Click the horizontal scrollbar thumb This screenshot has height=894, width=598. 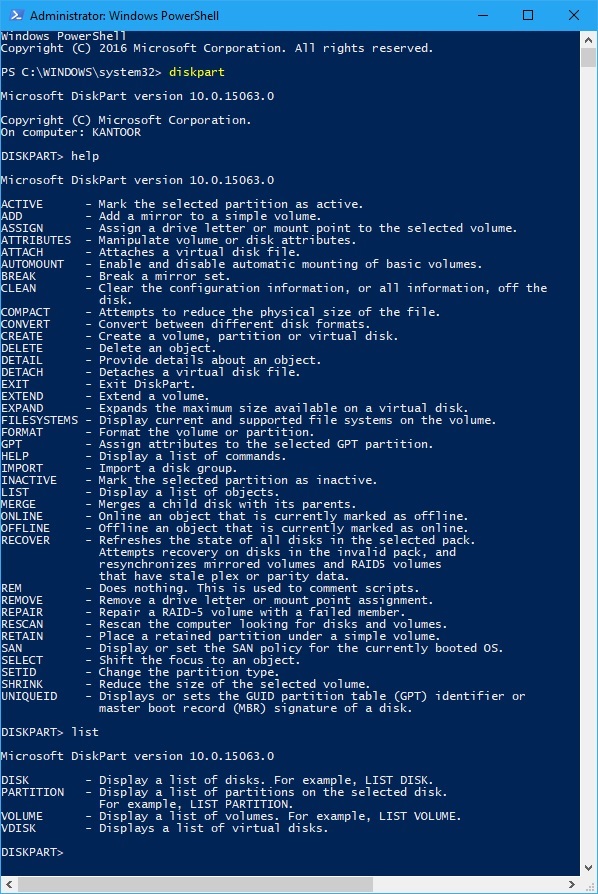pos(196,884)
